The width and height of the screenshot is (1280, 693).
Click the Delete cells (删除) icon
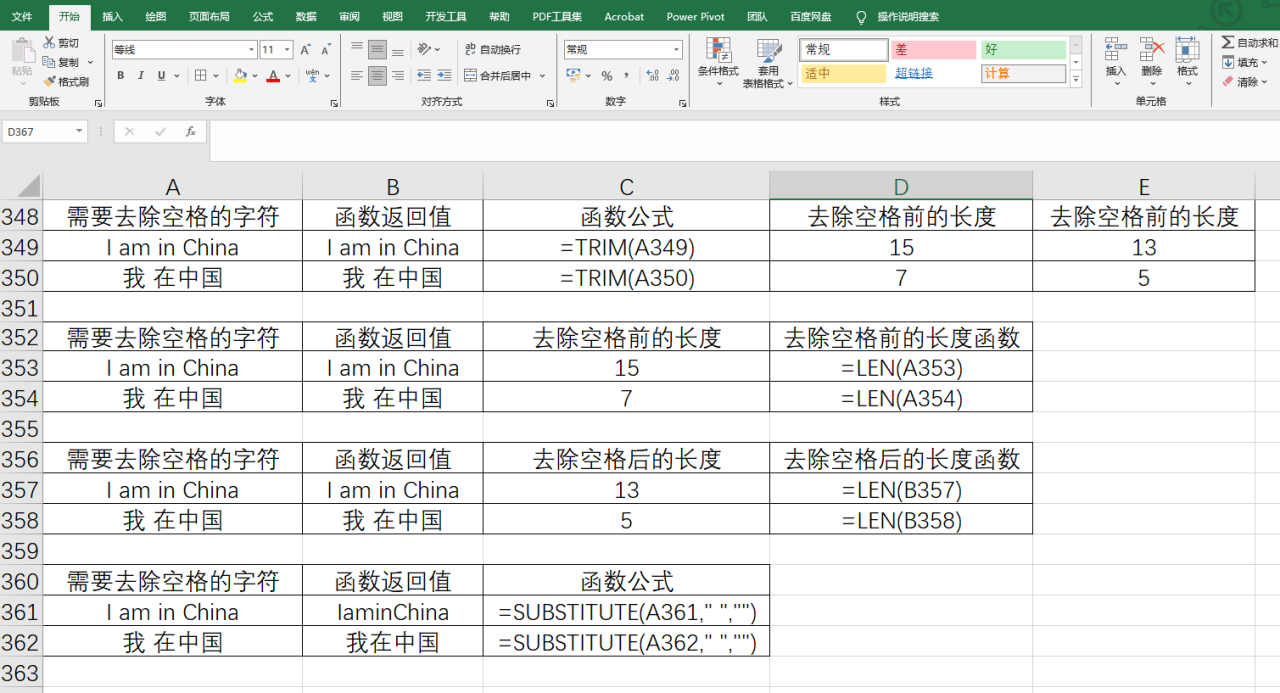1152,50
